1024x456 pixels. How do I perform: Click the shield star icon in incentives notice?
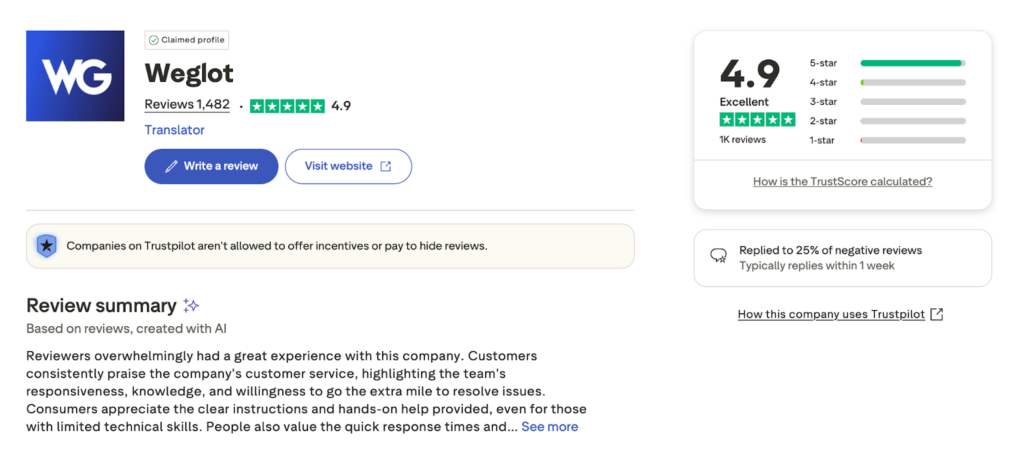point(46,246)
